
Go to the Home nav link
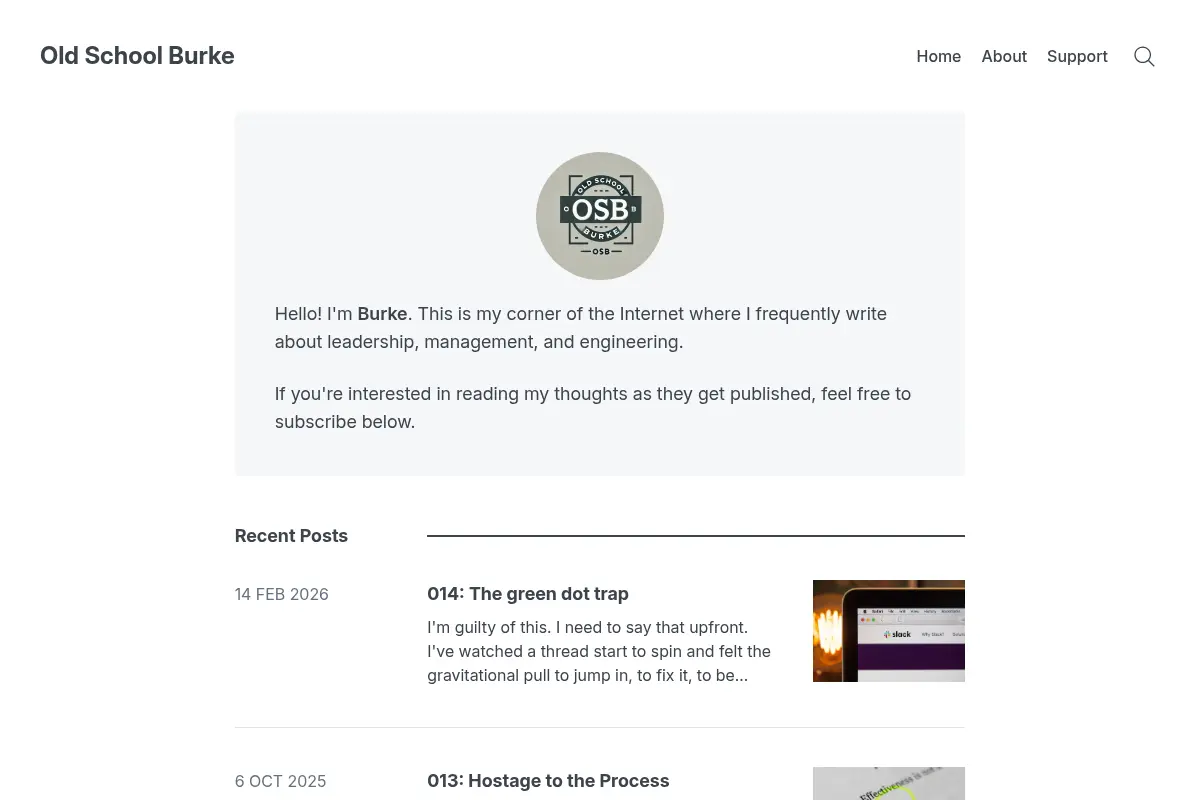pyautogui.click(x=938, y=57)
